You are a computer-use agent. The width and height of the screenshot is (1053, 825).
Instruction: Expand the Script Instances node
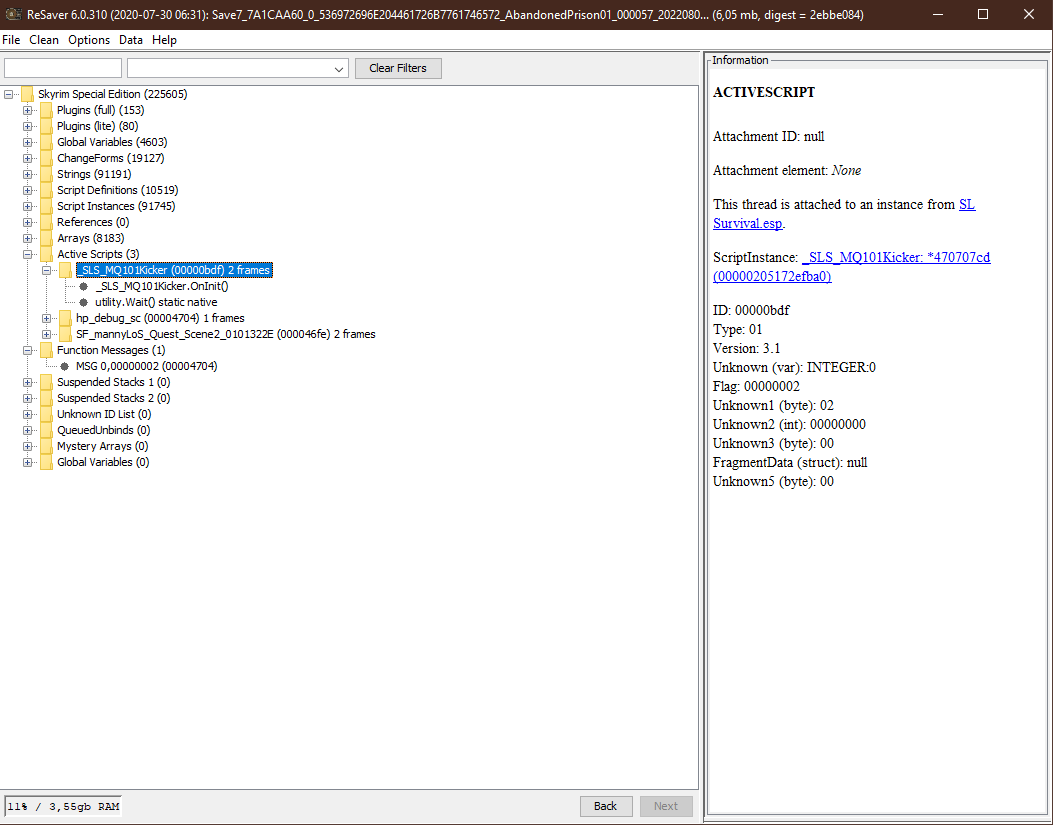(28, 206)
